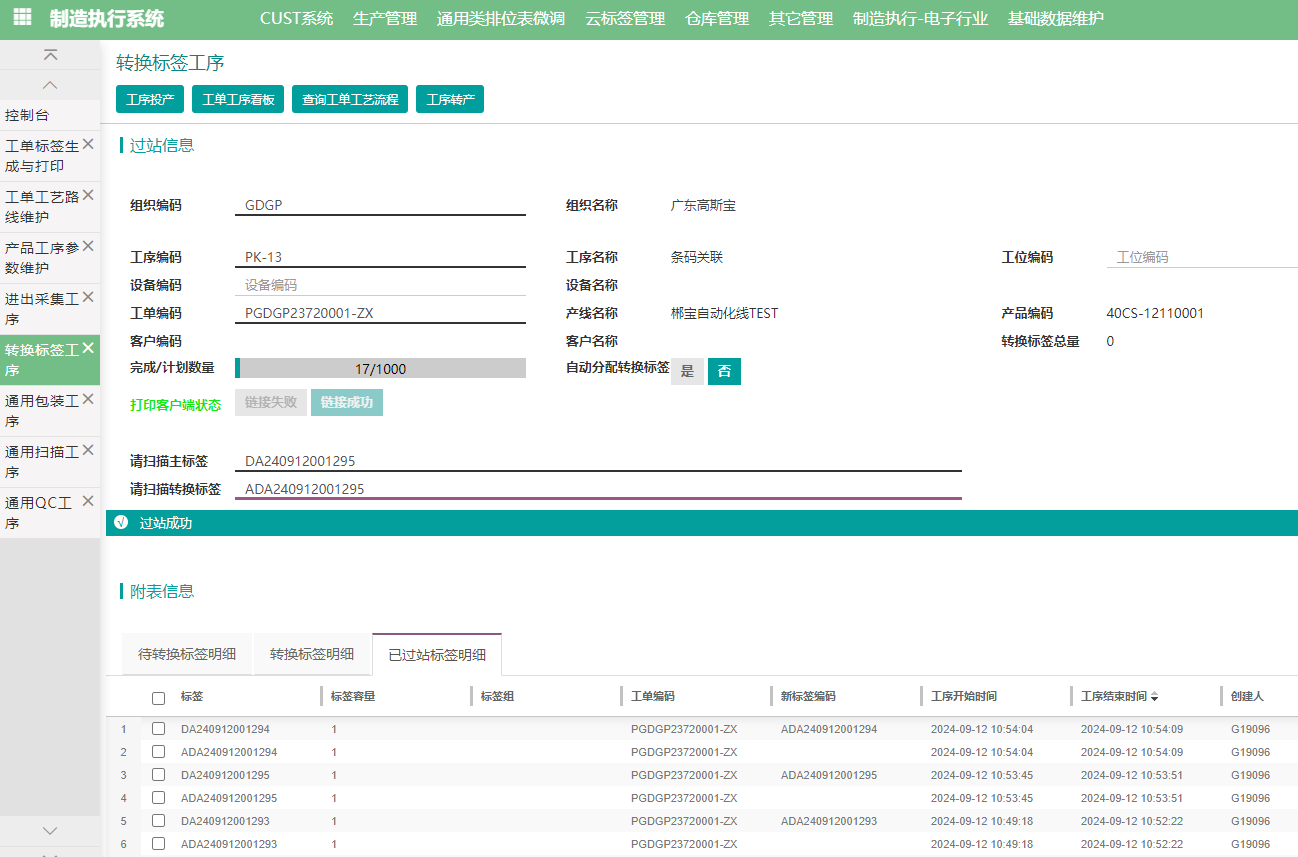Click the 17/1000 completion progress bar
This screenshot has width=1298, height=857.
[x=380, y=369]
